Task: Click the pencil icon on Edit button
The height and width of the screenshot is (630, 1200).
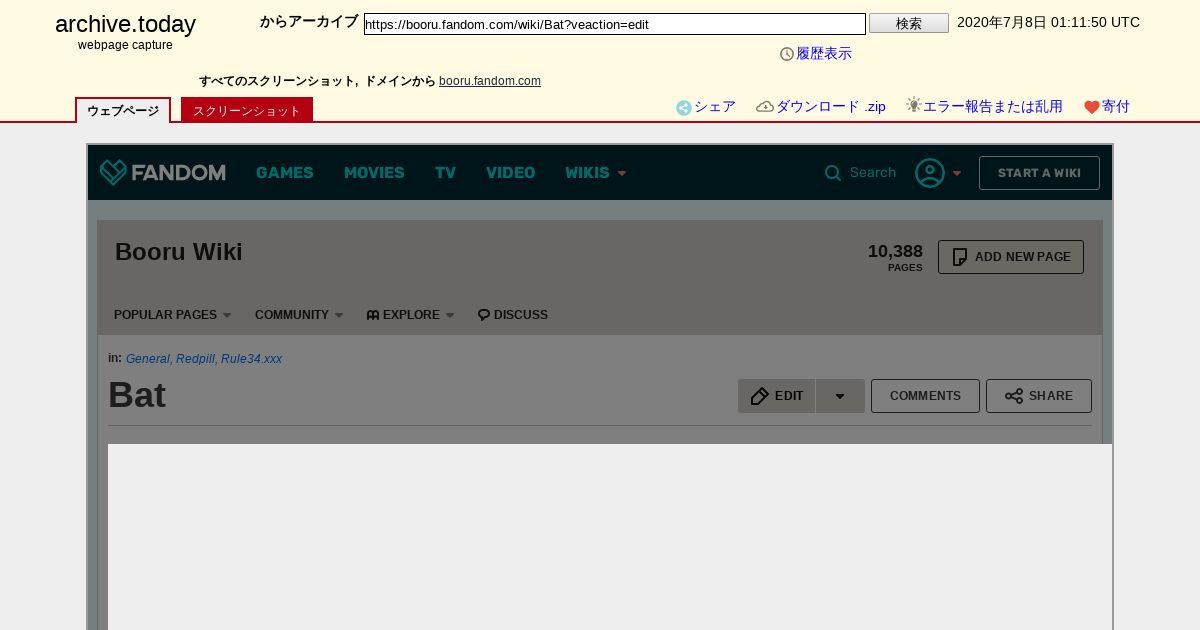Action: coord(760,396)
